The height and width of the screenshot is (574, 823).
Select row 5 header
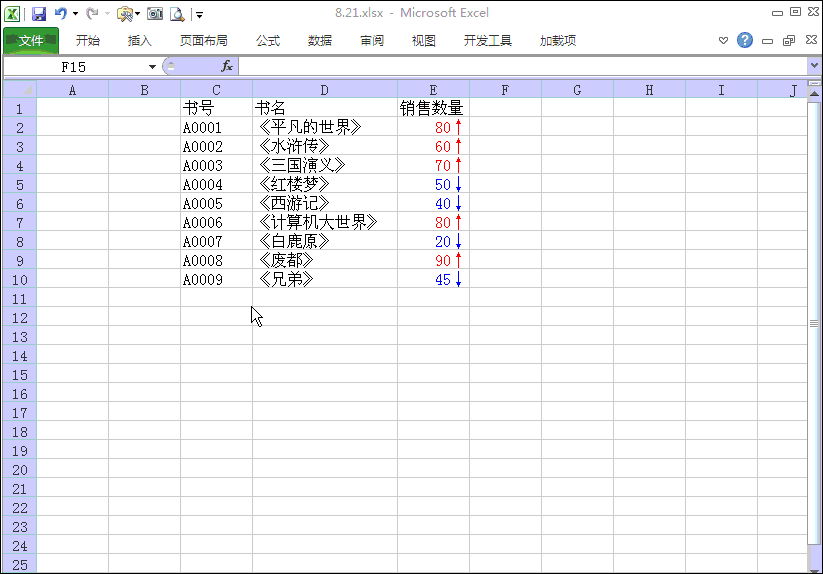(19, 185)
